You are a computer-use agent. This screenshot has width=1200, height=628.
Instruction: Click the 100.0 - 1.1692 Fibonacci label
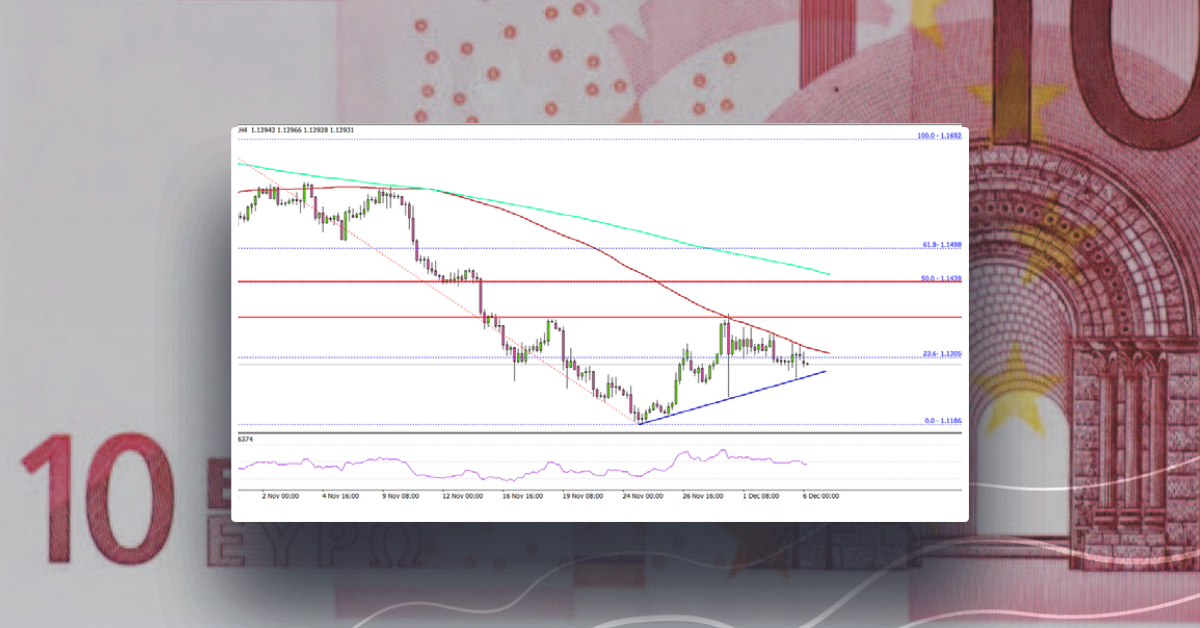click(938, 136)
